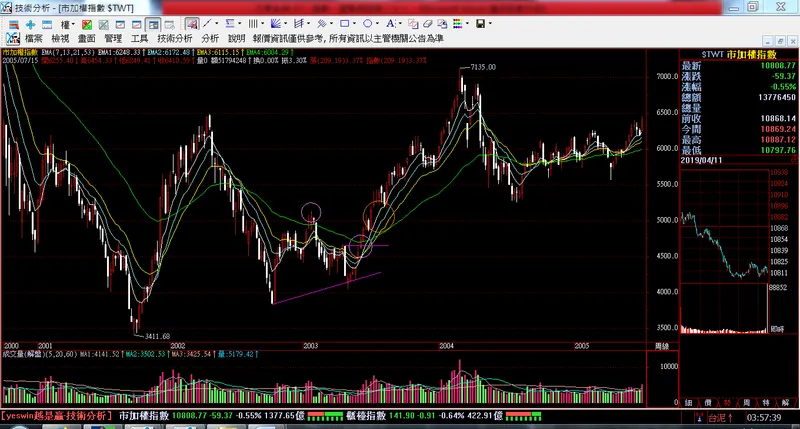The height and width of the screenshot is (429, 800).
Task: Select the text annotation A tool
Action: pyautogui.click(x=390, y=23)
